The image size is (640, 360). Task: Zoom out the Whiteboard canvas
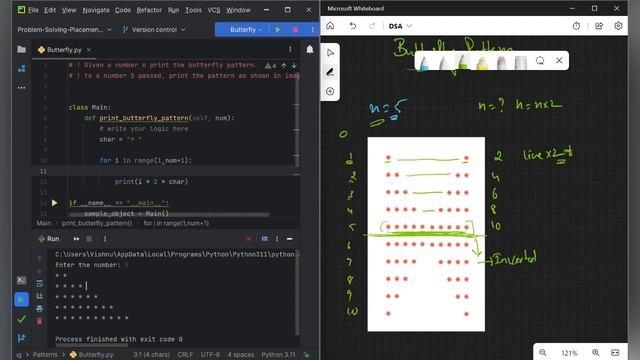[x=542, y=352]
